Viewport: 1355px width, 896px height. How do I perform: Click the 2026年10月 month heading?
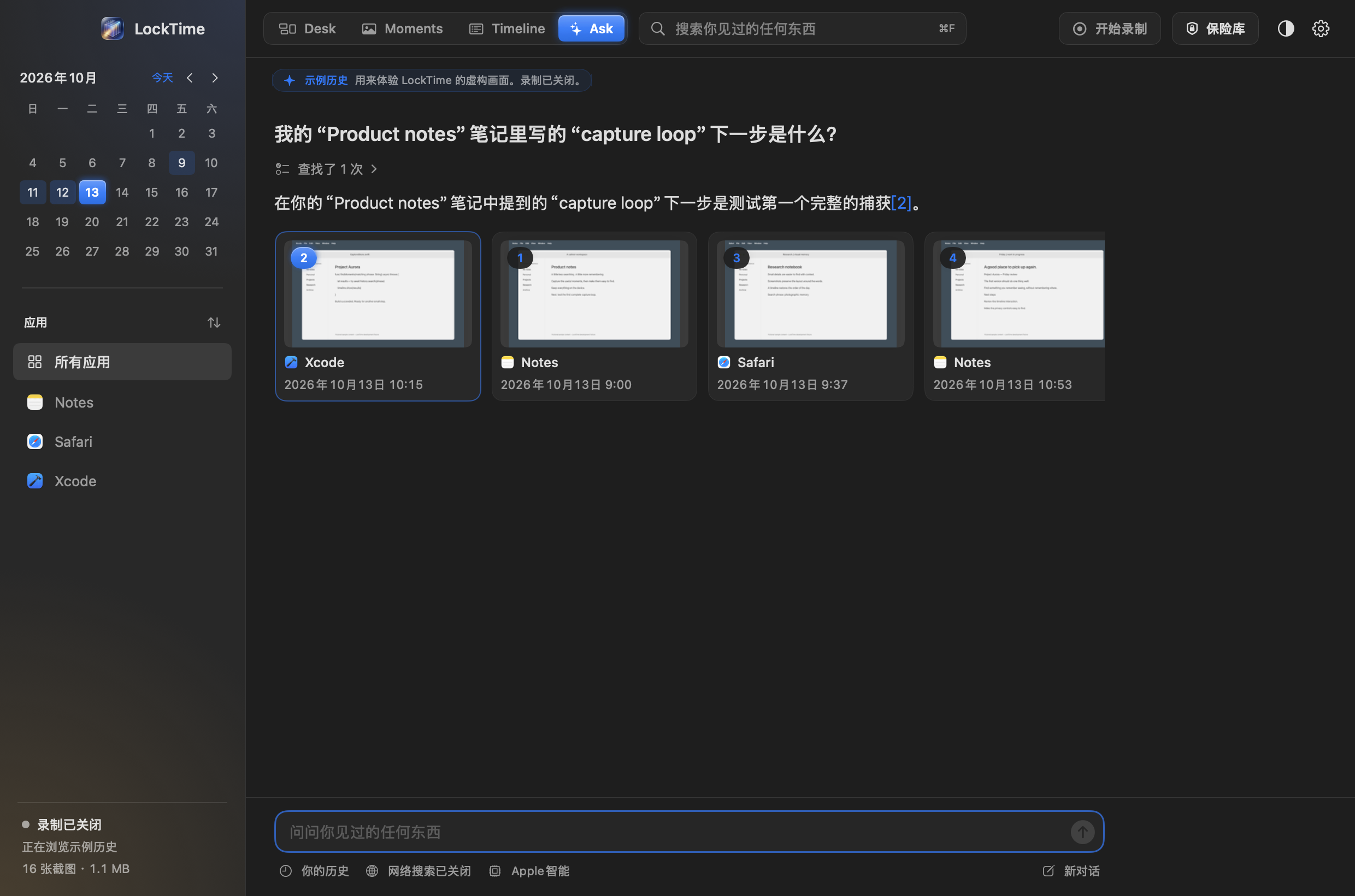pyautogui.click(x=58, y=78)
